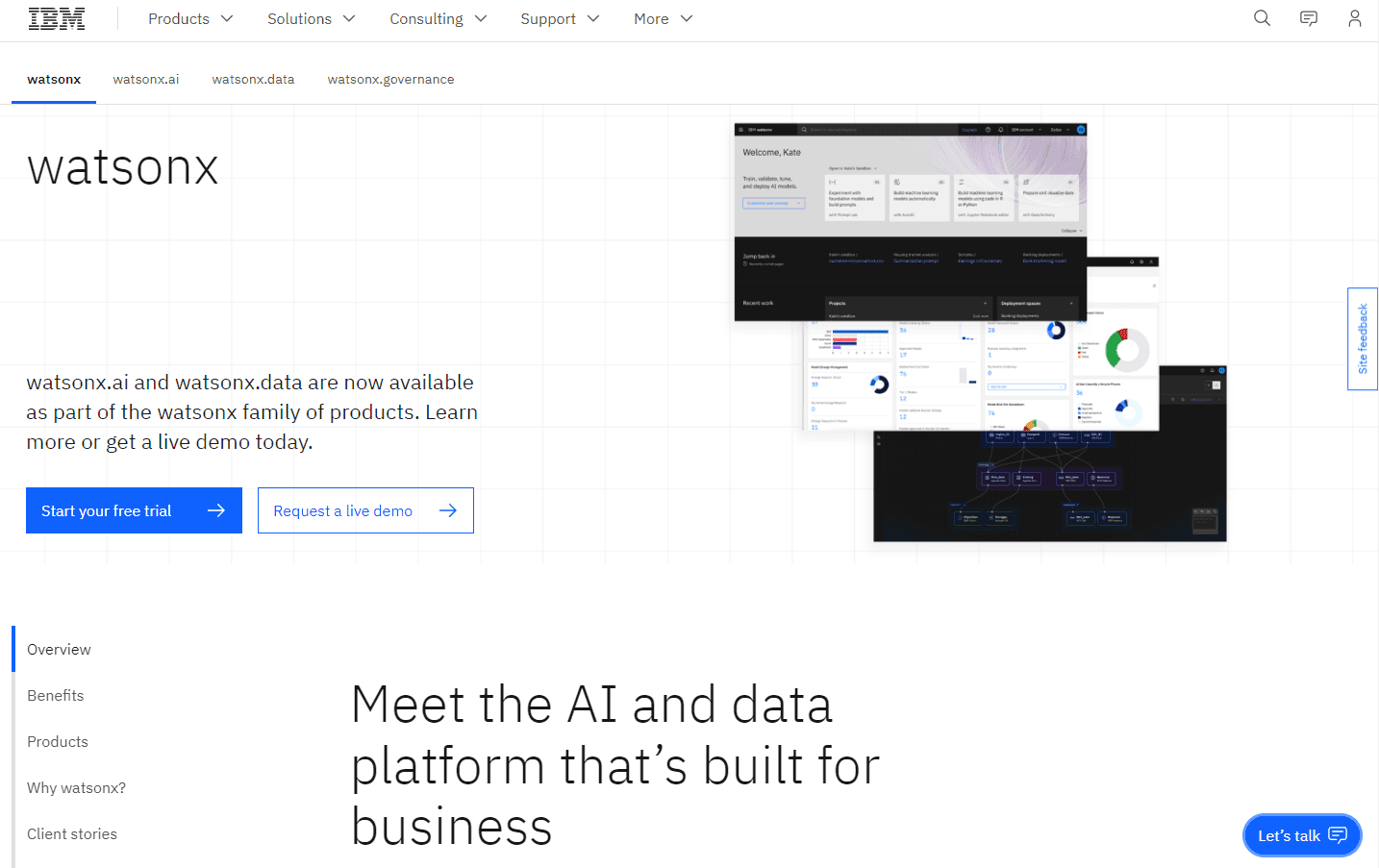The width and height of the screenshot is (1379, 868).
Task: Click the Meet the AI and data platform heading
Action: click(x=615, y=766)
